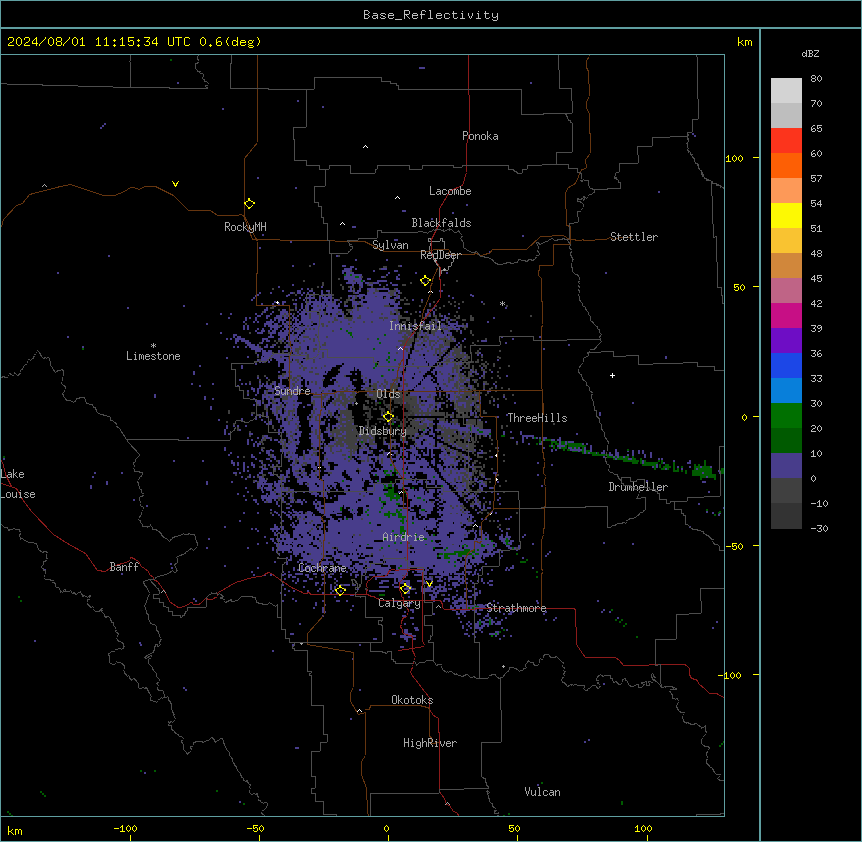This screenshot has height=842, width=862.
Task: Click the Didsbury label
Action: coord(383,431)
